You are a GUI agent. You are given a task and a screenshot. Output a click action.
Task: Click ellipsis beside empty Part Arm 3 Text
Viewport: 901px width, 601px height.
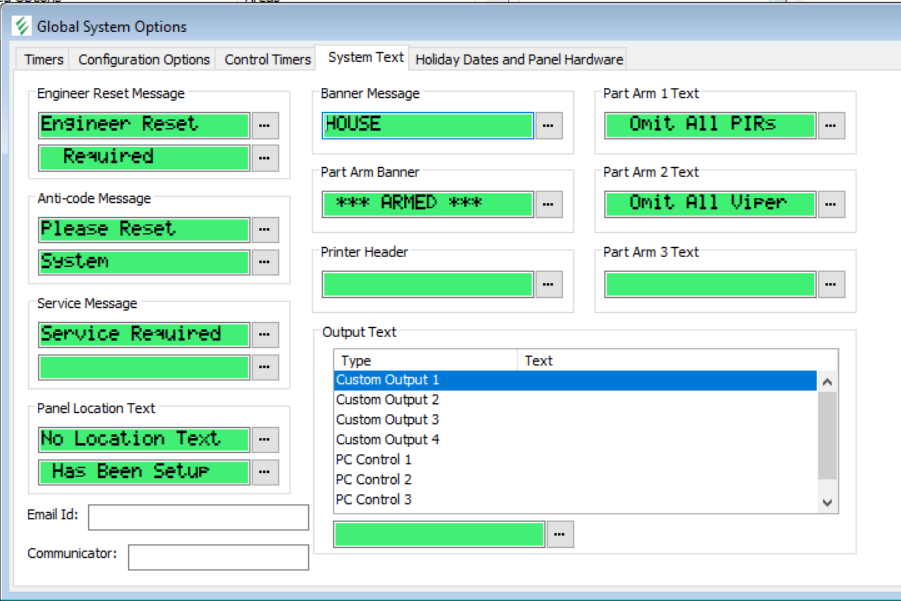[832, 284]
